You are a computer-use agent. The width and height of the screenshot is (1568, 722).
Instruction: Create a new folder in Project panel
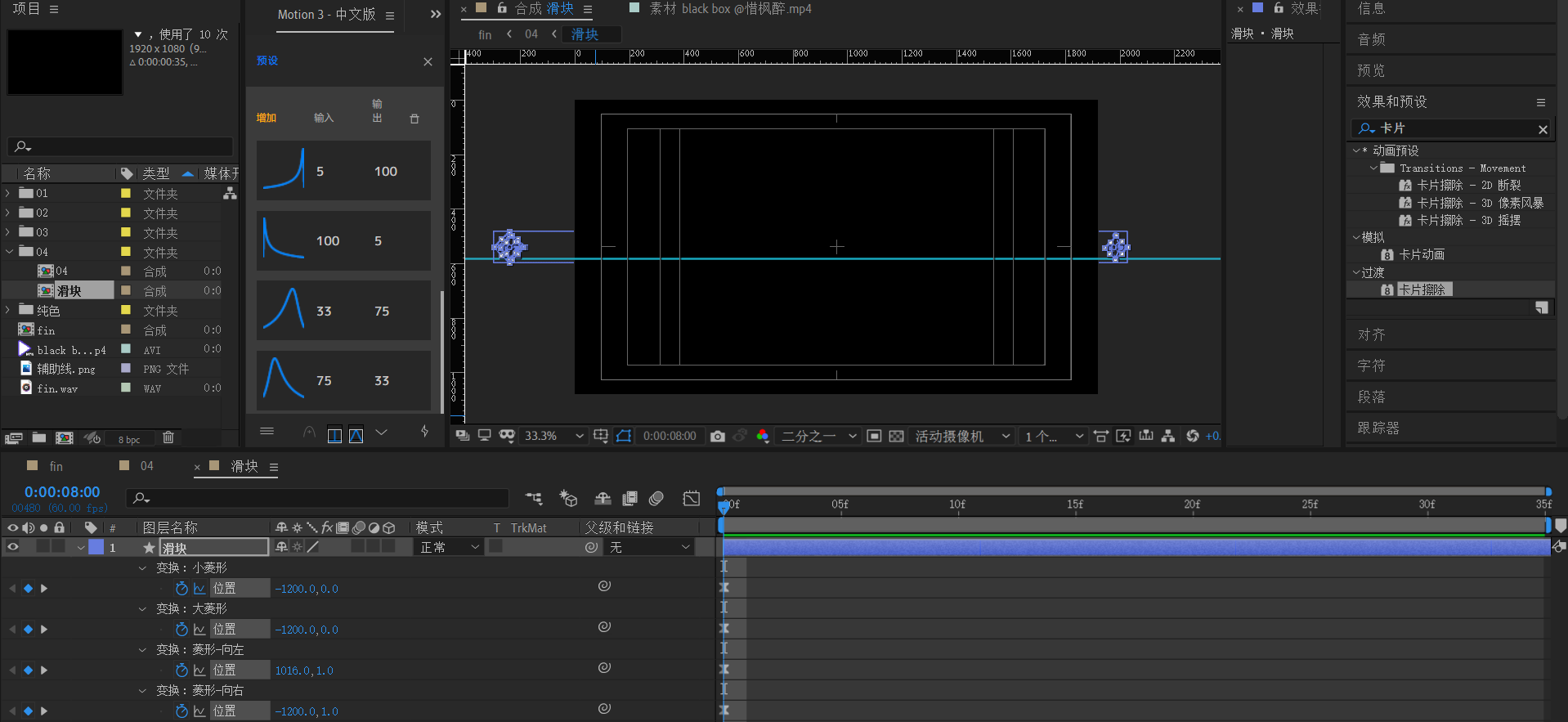(38, 438)
